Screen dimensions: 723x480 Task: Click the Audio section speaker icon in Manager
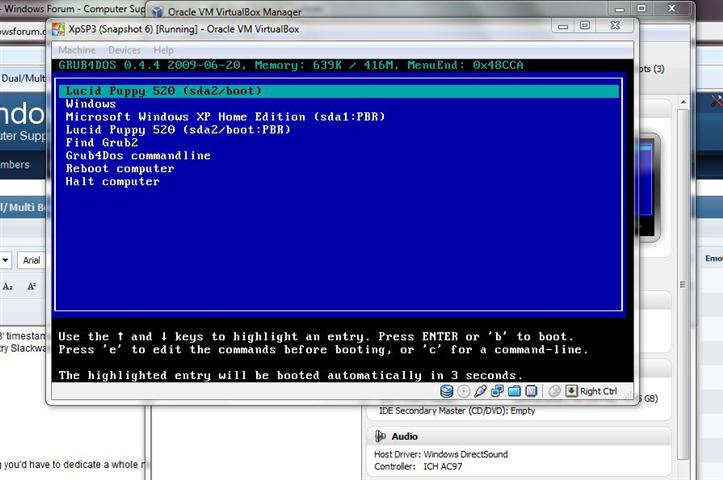tap(380, 436)
